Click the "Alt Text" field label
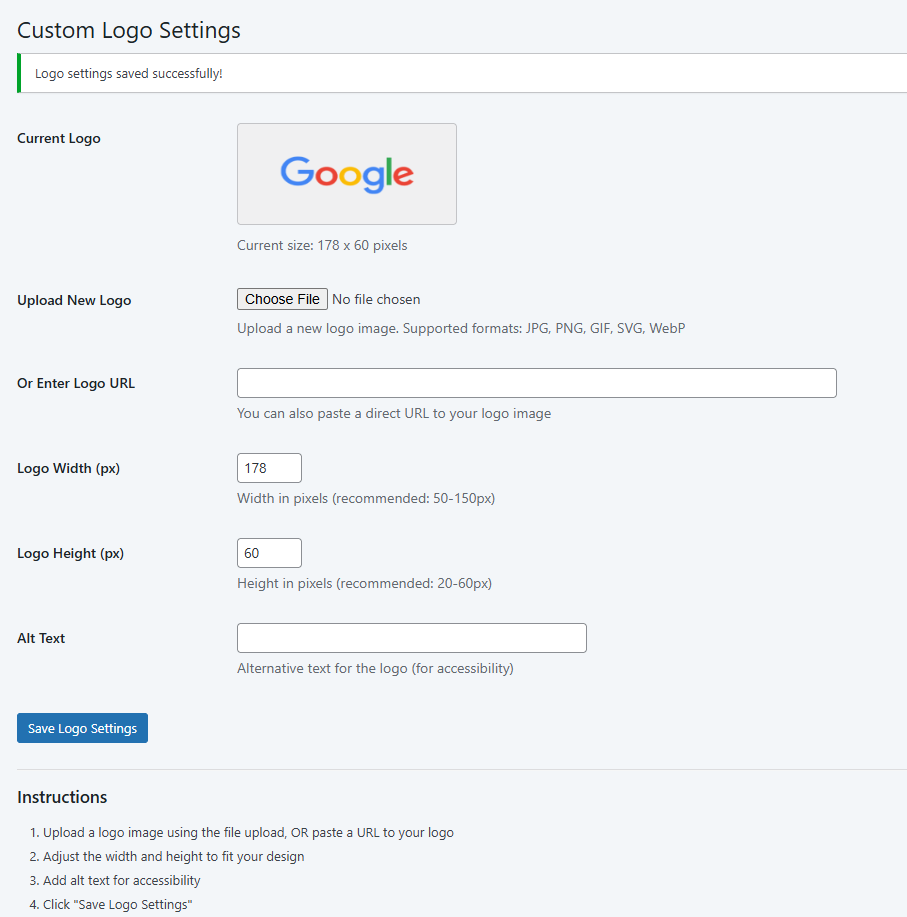907x917 pixels. coord(41,638)
